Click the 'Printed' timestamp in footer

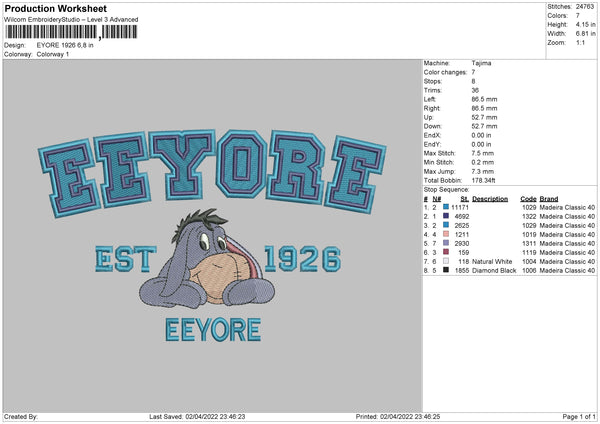coord(398,417)
